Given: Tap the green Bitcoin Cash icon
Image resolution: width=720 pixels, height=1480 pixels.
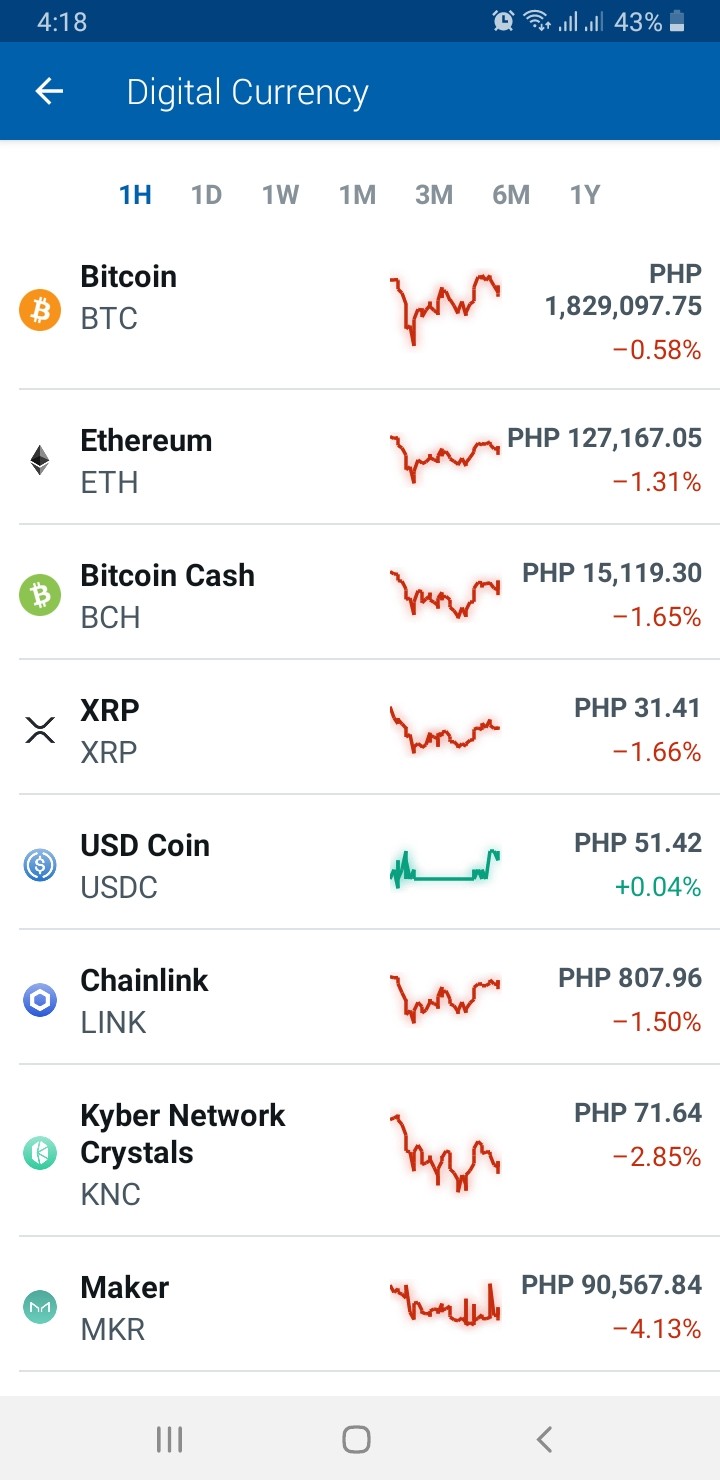Looking at the screenshot, I should [x=40, y=596].
